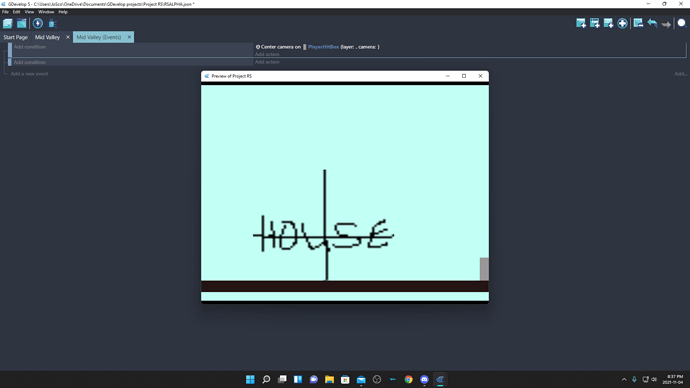The height and width of the screenshot is (388, 690).
Task: Switch to Mid Valley scene tab
Action: [47, 37]
